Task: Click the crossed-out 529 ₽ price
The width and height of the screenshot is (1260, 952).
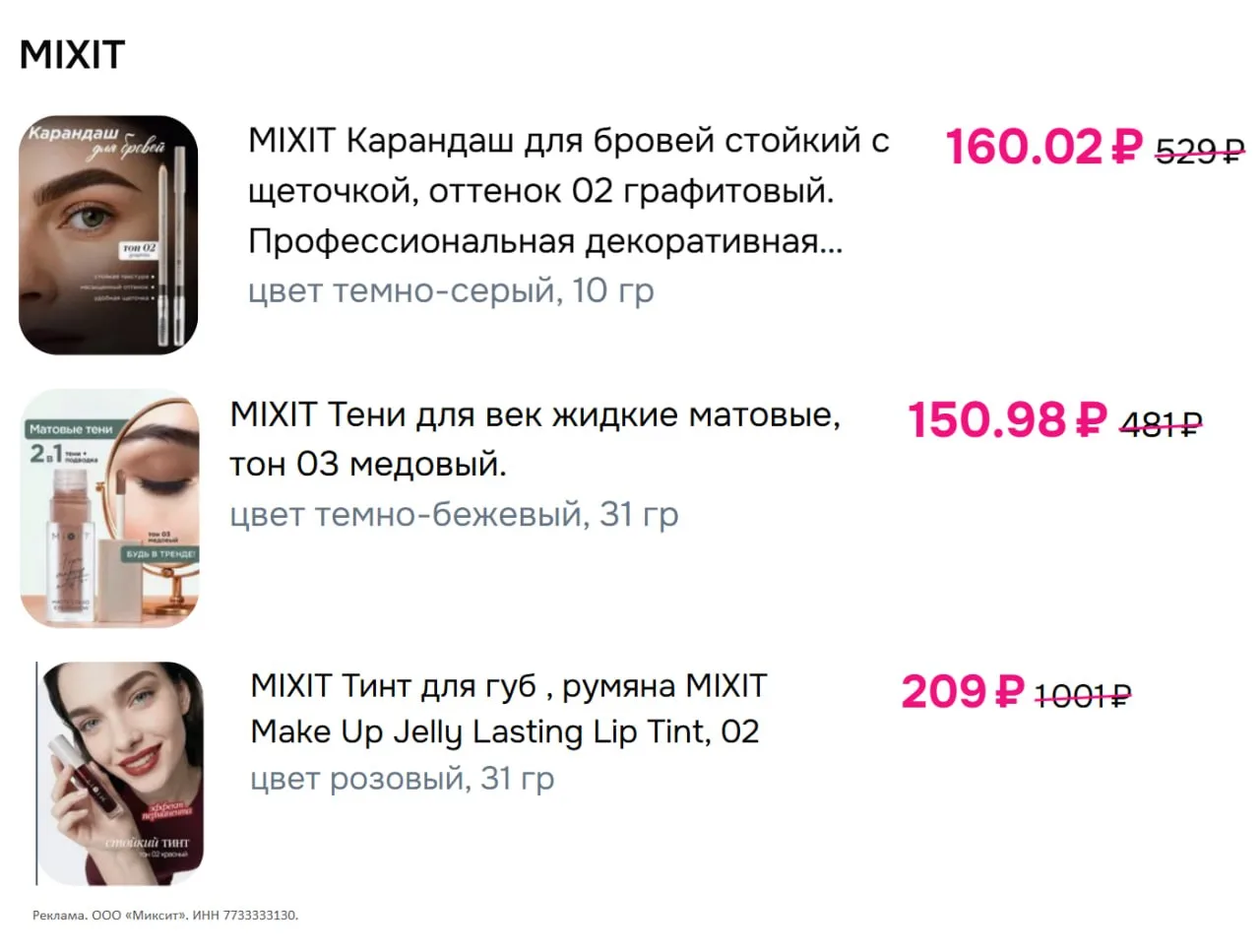Action: tap(1199, 151)
